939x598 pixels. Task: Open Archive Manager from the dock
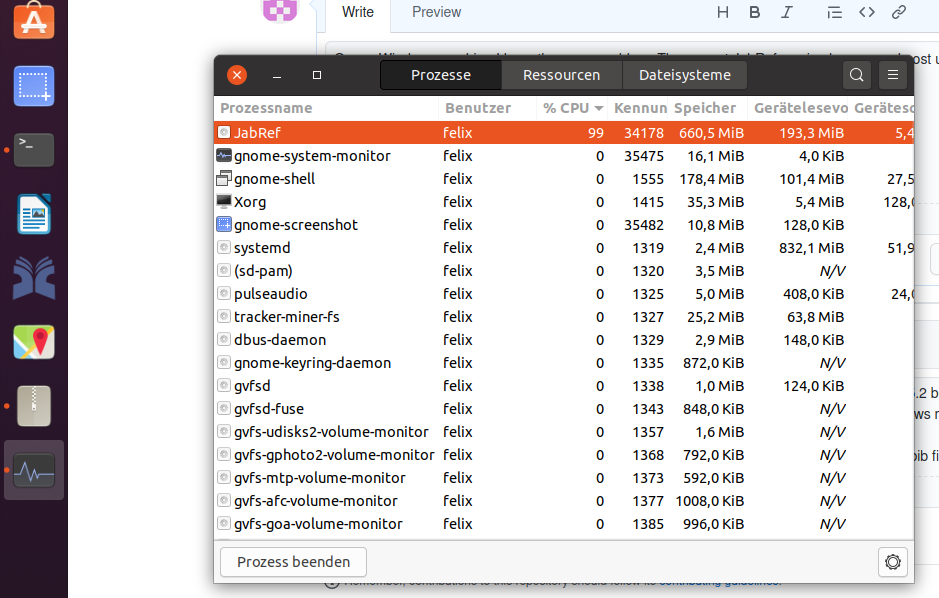(x=34, y=406)
